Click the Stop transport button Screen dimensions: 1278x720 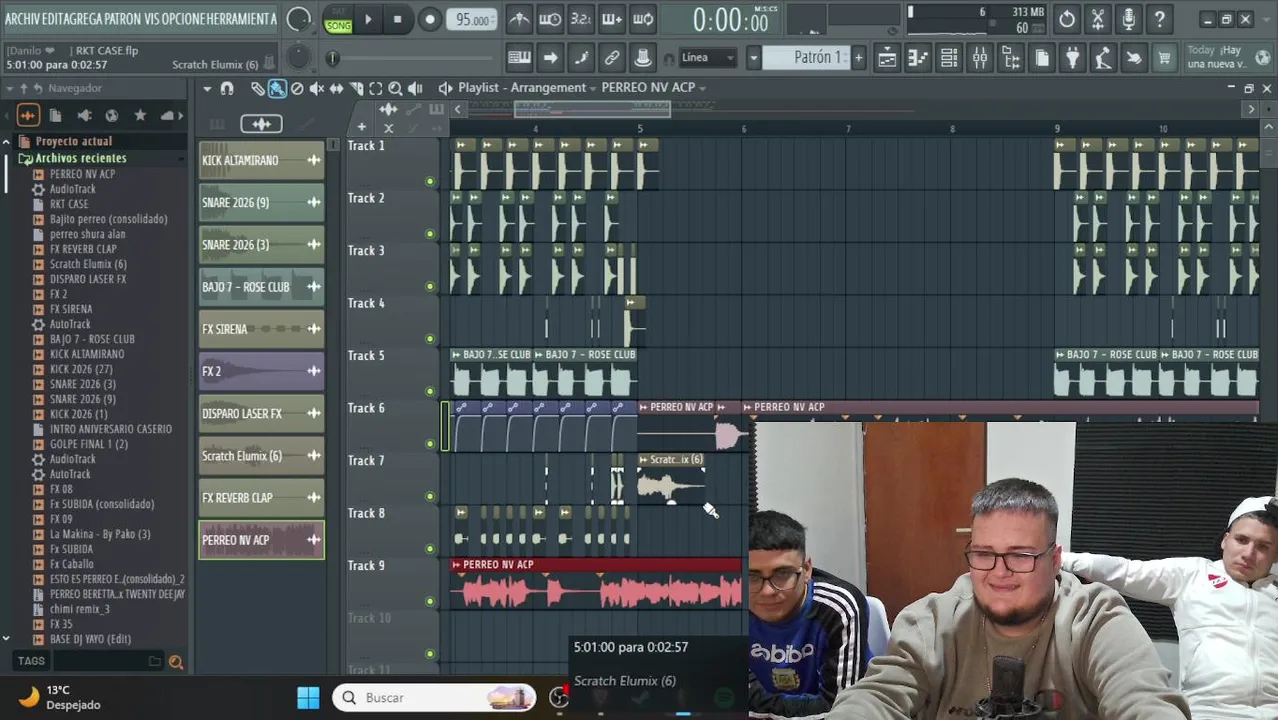(398, 19)
